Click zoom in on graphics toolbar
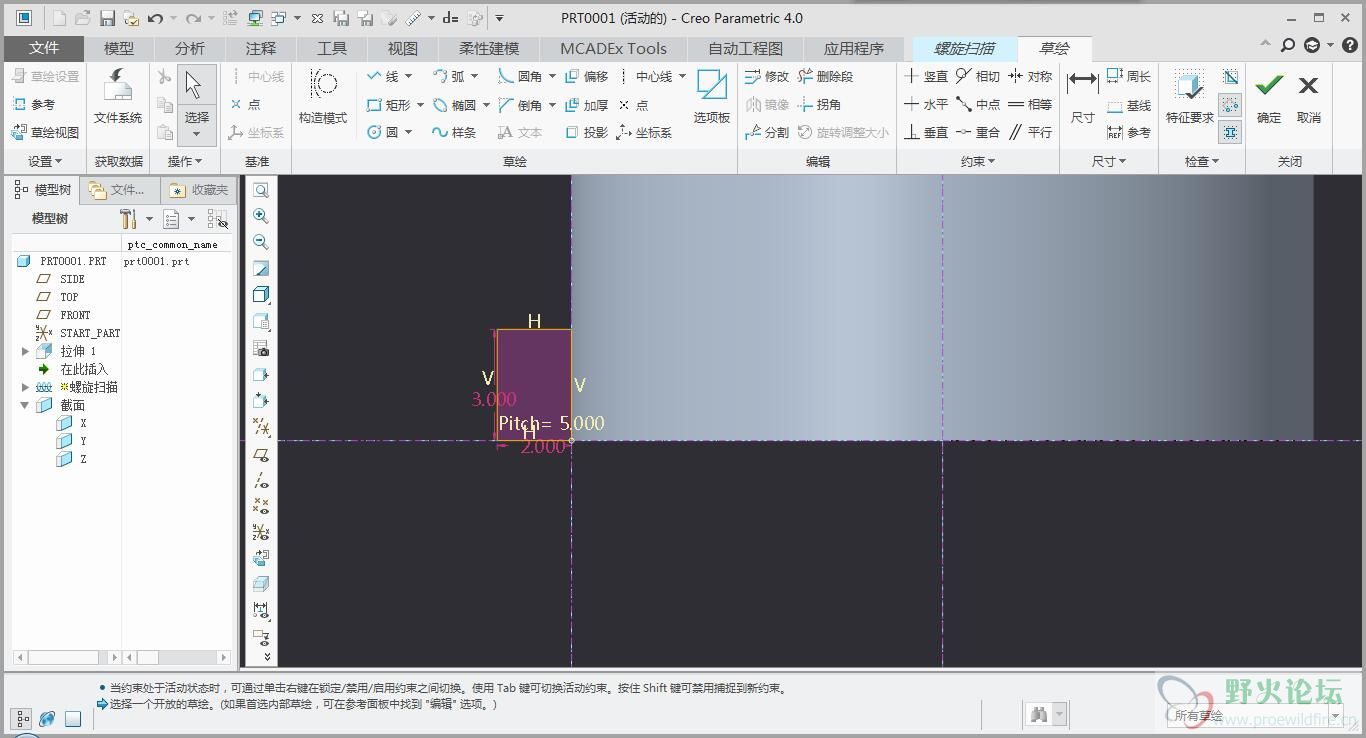 tap(261, 215)
